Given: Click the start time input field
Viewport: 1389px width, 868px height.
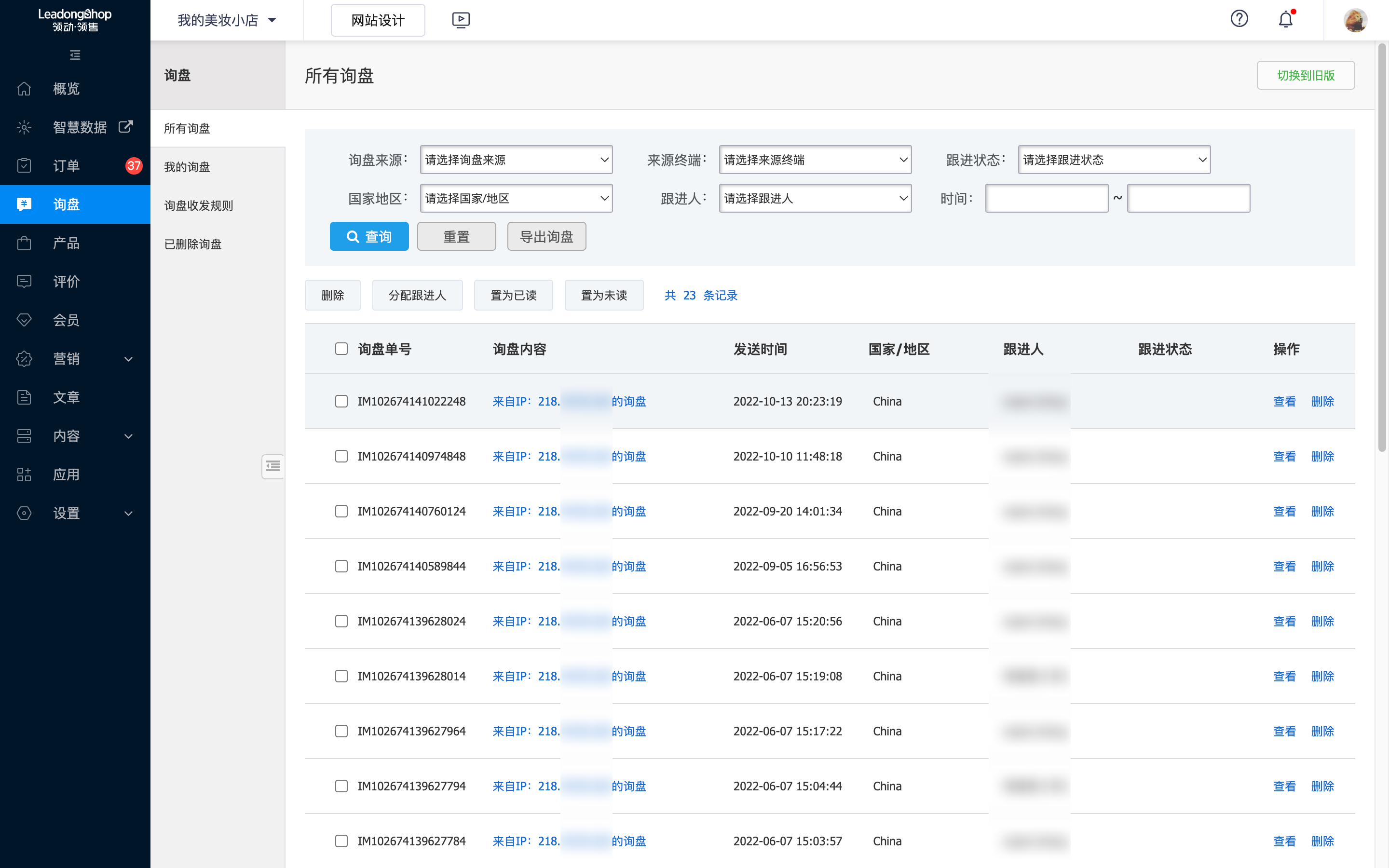Looking at the screenshot, I should [x=1047, y=198].
